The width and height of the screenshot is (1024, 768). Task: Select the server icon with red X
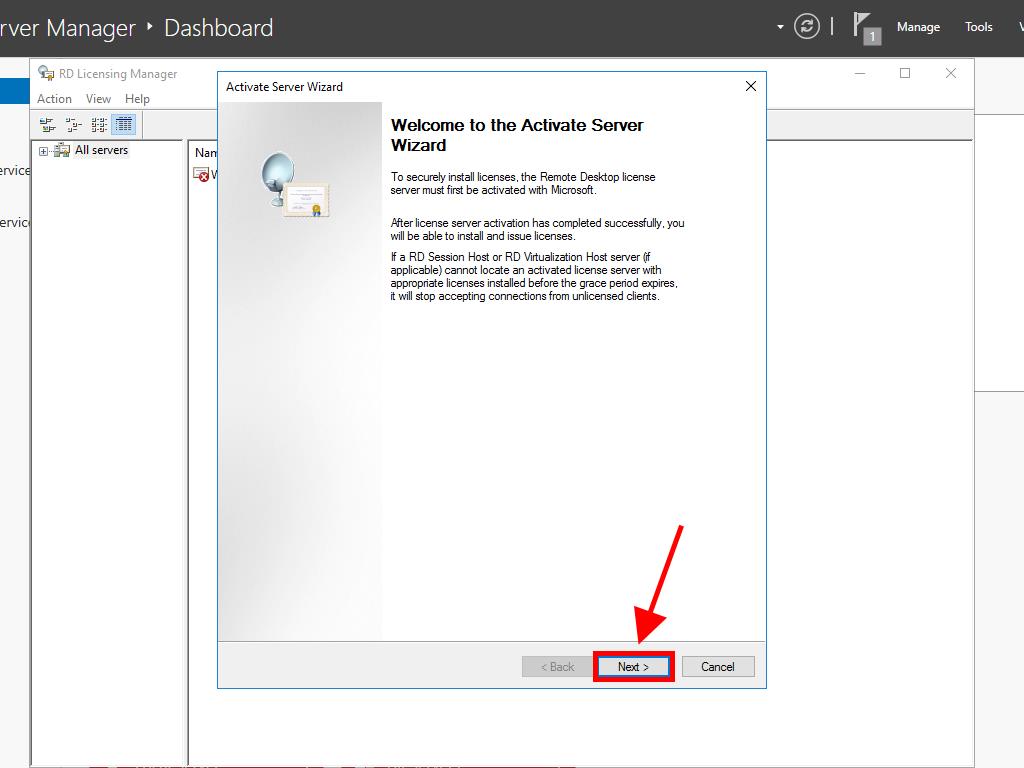(x=202, y=174)
